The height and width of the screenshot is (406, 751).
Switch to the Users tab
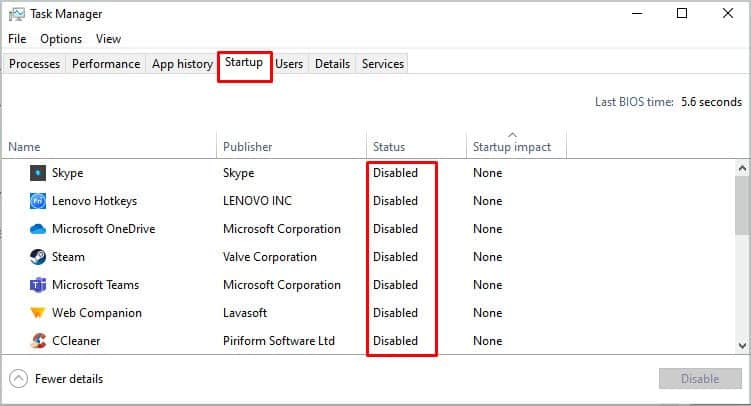coord(289,64)
